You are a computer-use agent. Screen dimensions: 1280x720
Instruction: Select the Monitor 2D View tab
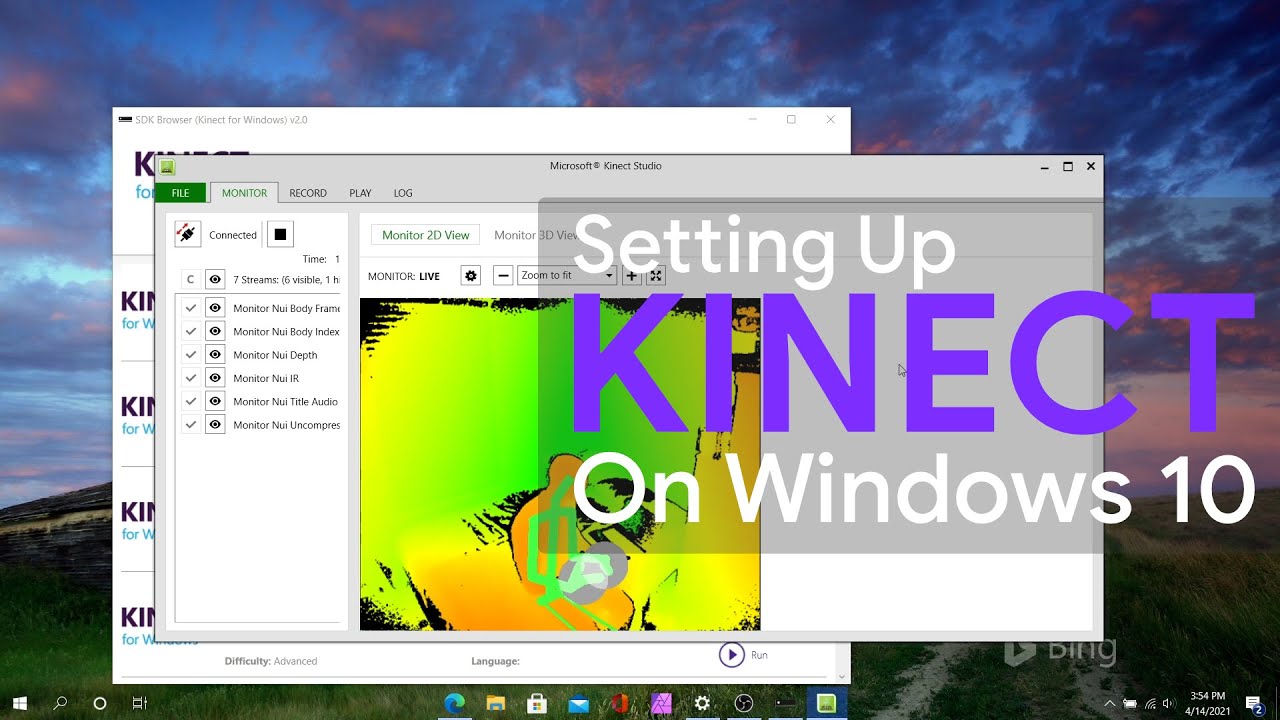pos(425,235)
